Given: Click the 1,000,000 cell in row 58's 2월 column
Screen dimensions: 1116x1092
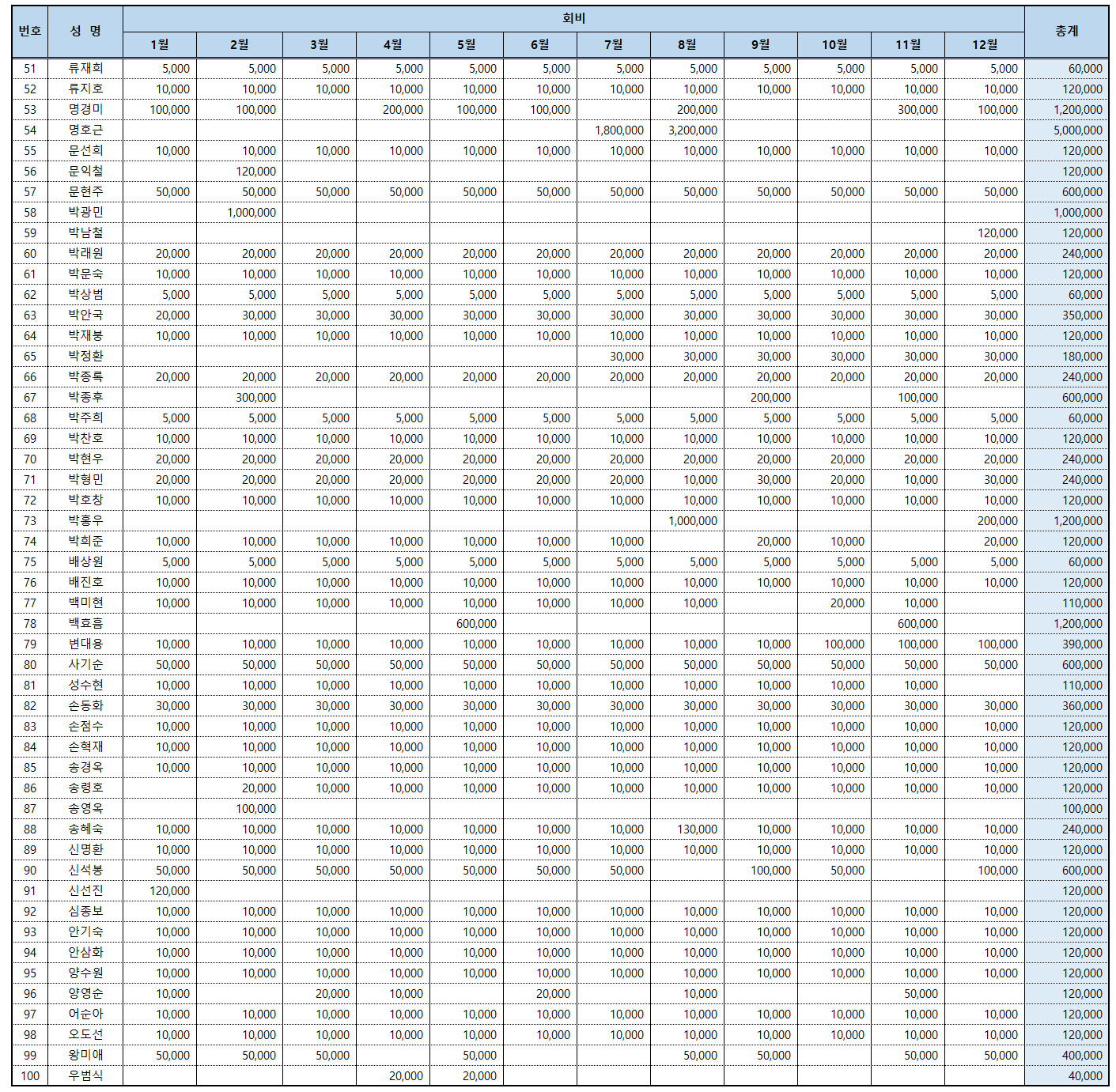Looking at the screenshot, I should click(x=251, y=213).
